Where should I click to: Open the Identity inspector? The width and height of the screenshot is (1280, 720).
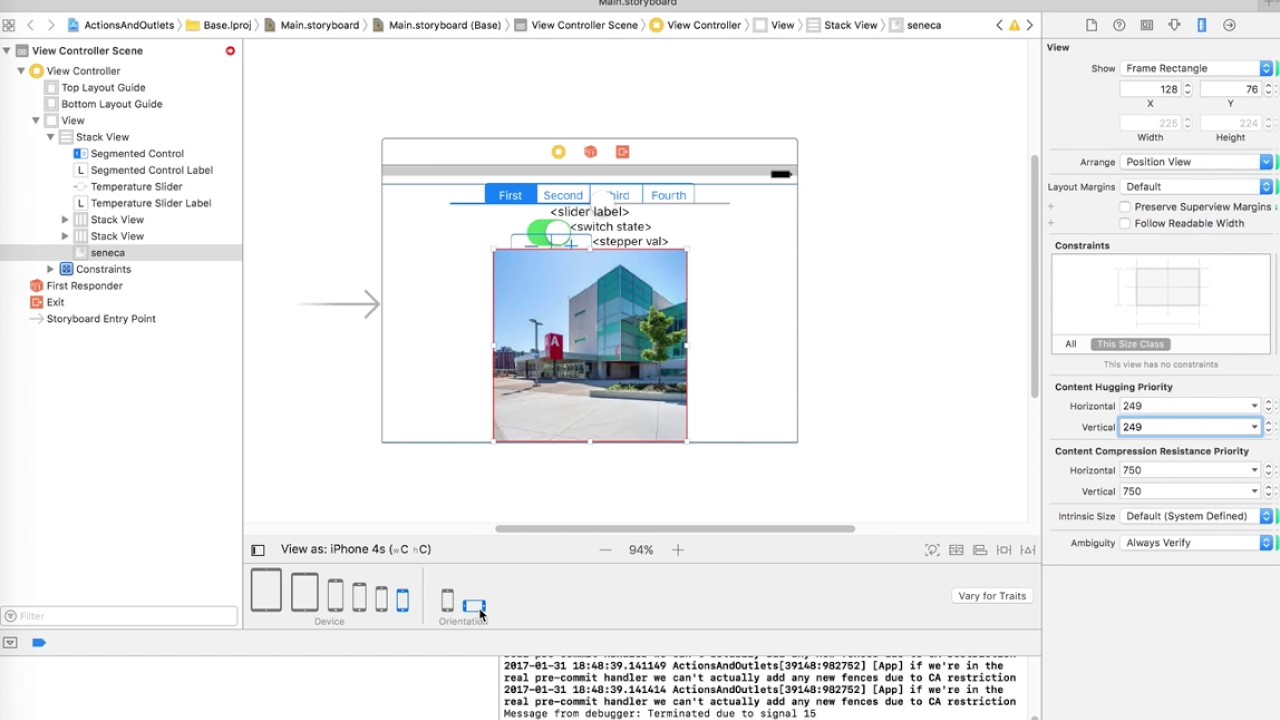coord(1147,25)
